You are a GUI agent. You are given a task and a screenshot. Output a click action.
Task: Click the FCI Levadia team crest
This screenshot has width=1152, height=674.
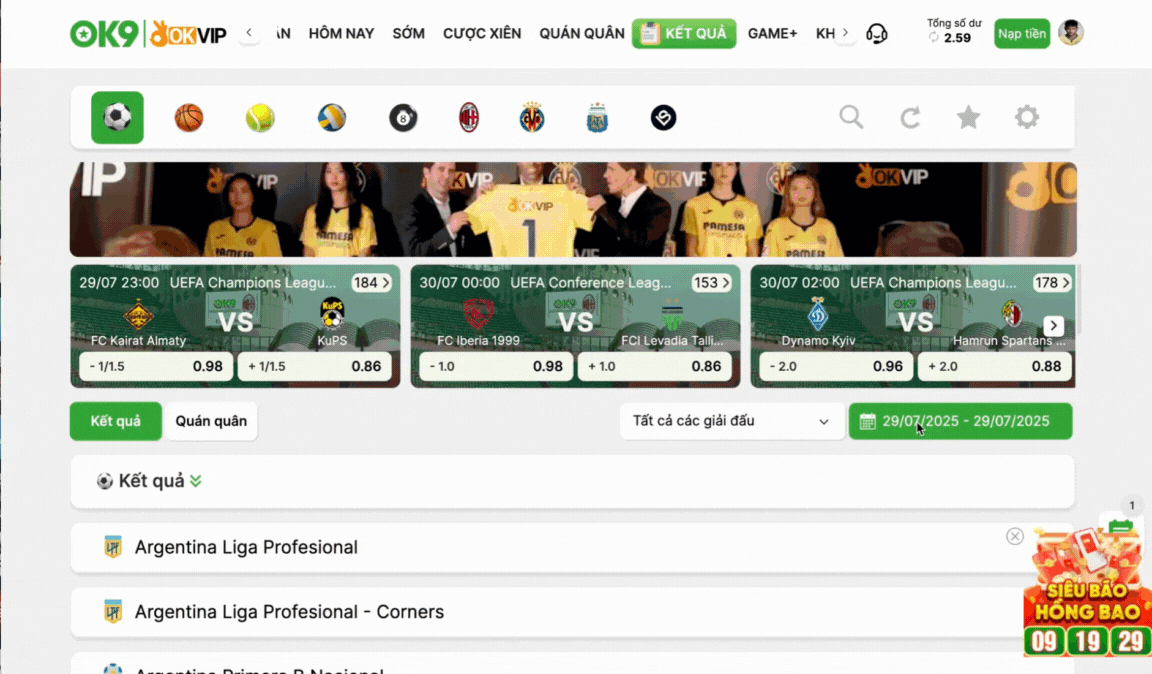click(x=672, y=315)
